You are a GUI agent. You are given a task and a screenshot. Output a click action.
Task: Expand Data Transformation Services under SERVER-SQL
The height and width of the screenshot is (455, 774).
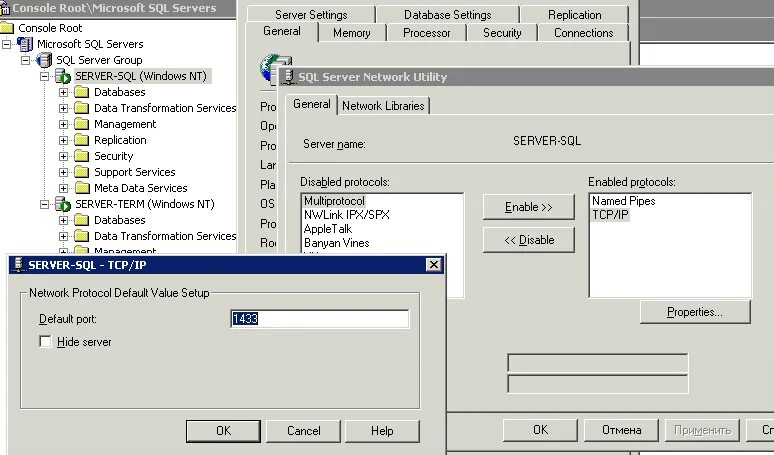coord(63,108)
